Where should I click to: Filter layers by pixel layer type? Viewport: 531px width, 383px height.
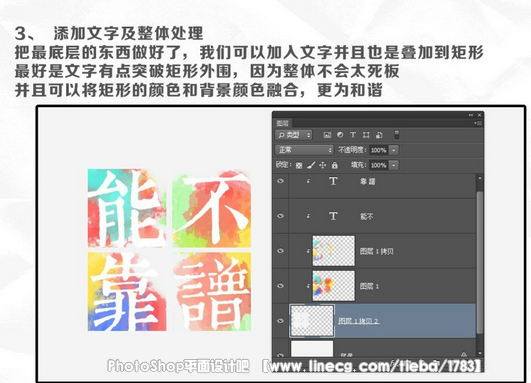click(327, 135)
